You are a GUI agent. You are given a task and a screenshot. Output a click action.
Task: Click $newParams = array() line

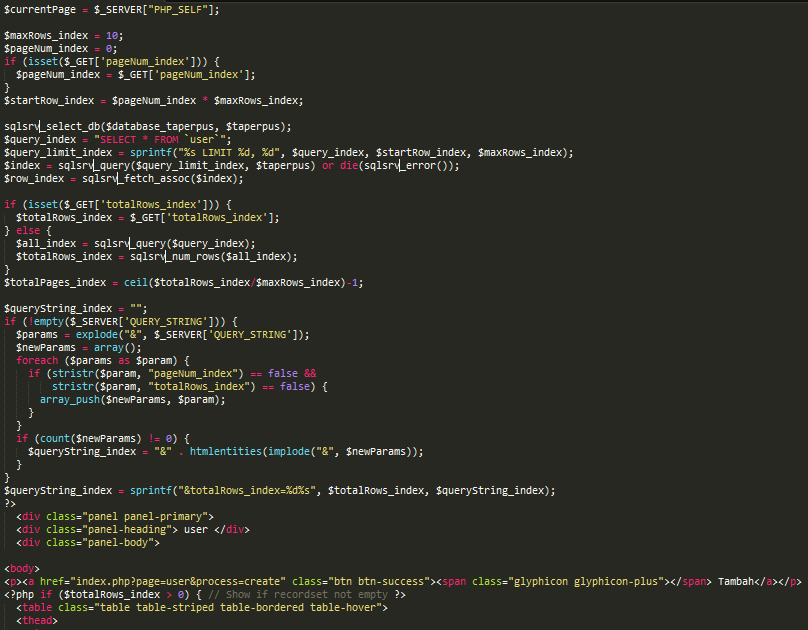pyautogui.click(x=78, y=348)
